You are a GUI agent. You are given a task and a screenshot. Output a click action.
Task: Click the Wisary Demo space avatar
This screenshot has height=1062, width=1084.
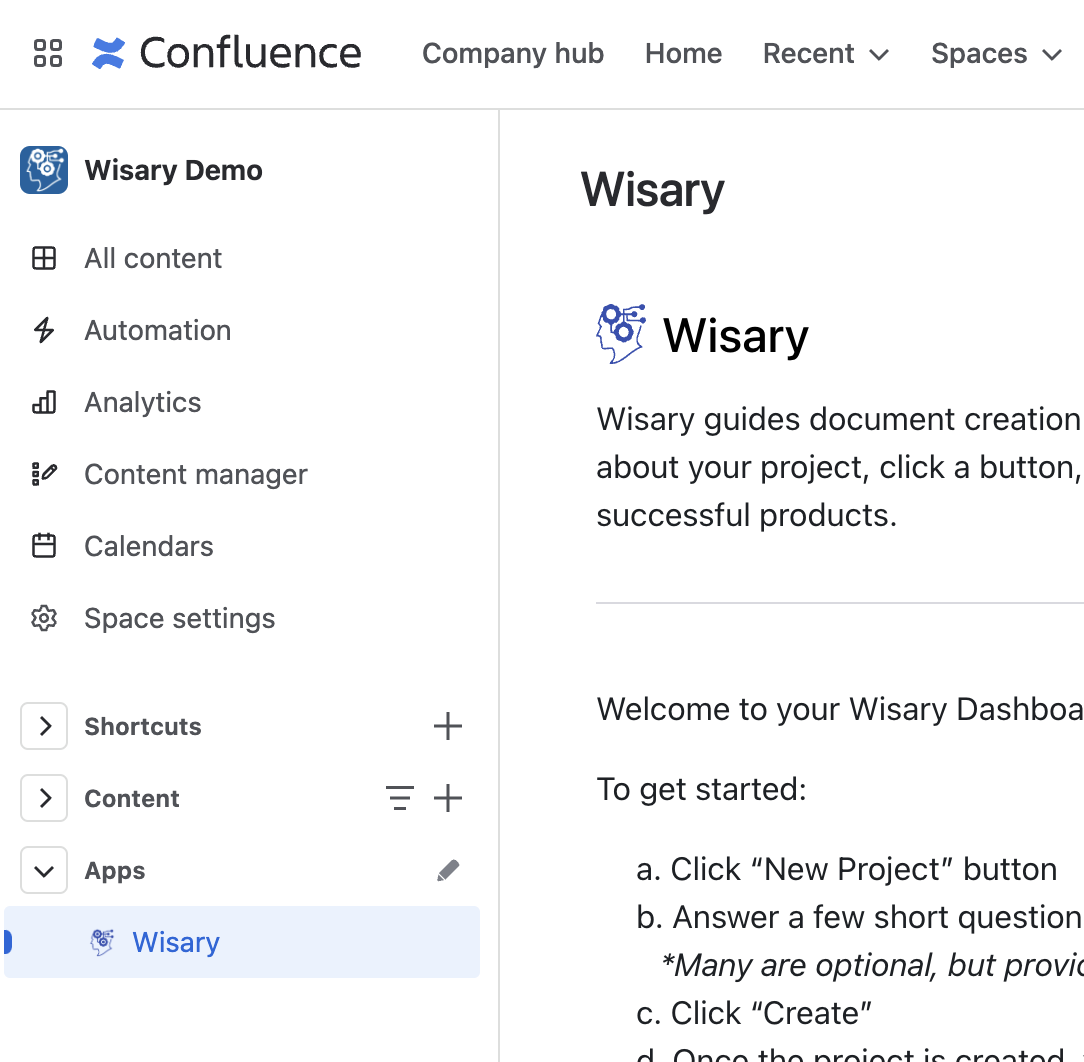point(44,170)
